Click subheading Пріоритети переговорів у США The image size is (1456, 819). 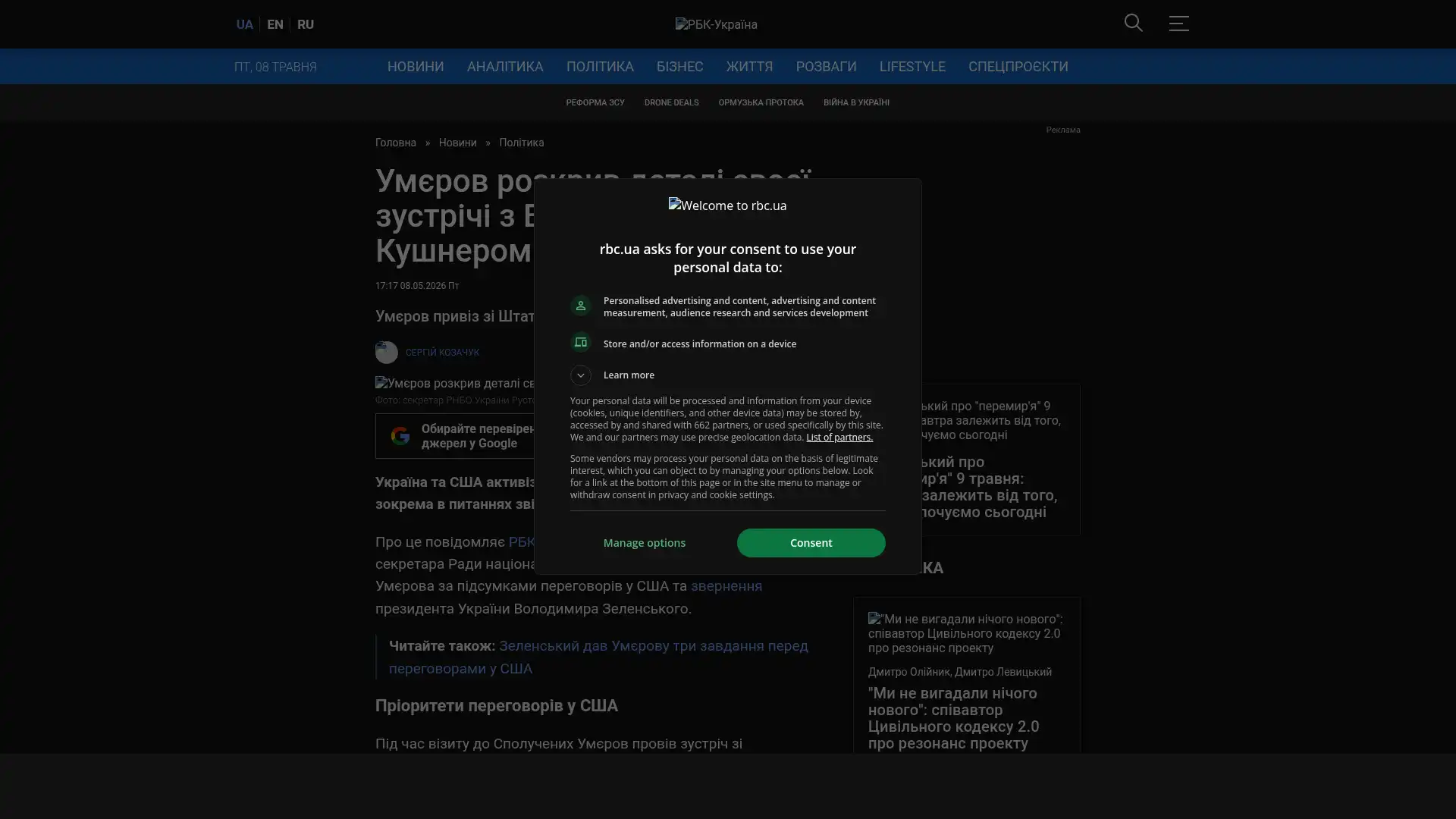click(x=497, y=706)
